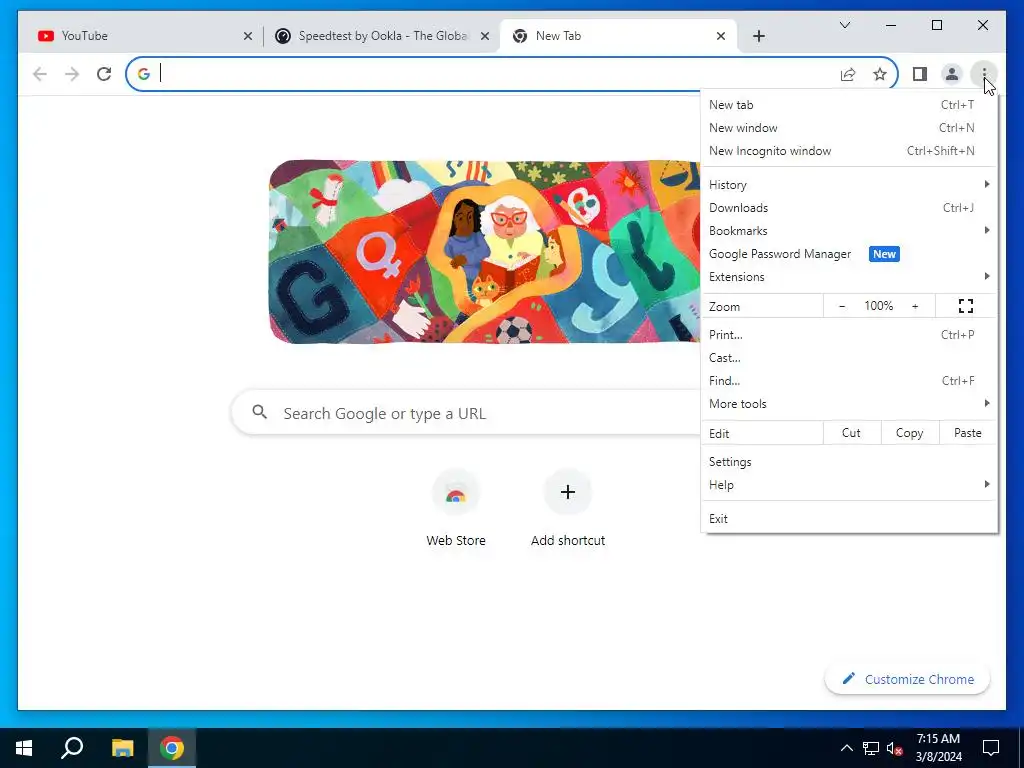Viewport: 1024px width, 768px height.
Task: Choose Exit from the menu
Action: point(849,519)
